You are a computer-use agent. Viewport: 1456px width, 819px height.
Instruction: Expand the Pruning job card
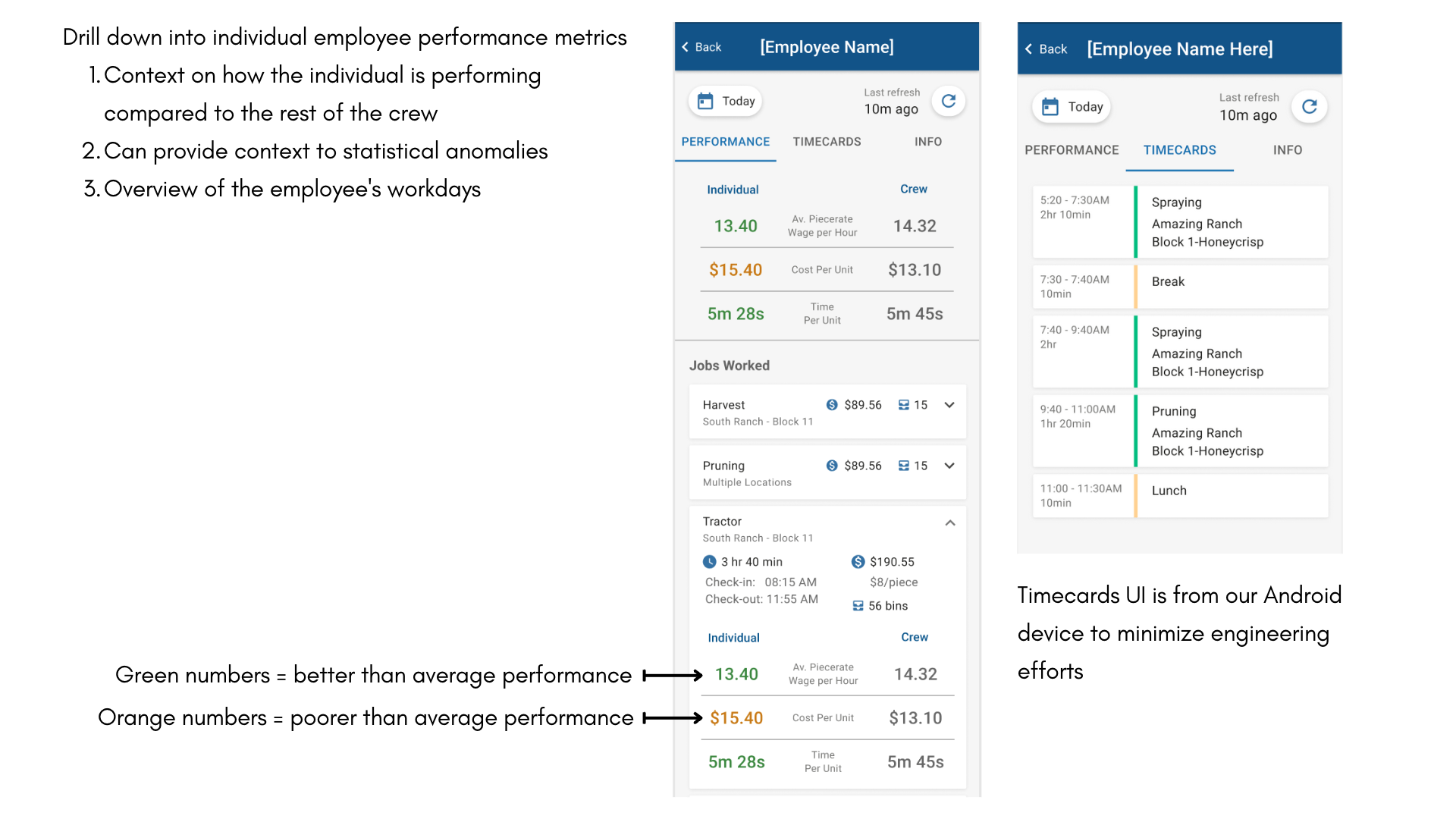pyautogui.click(x=949, y=466)
